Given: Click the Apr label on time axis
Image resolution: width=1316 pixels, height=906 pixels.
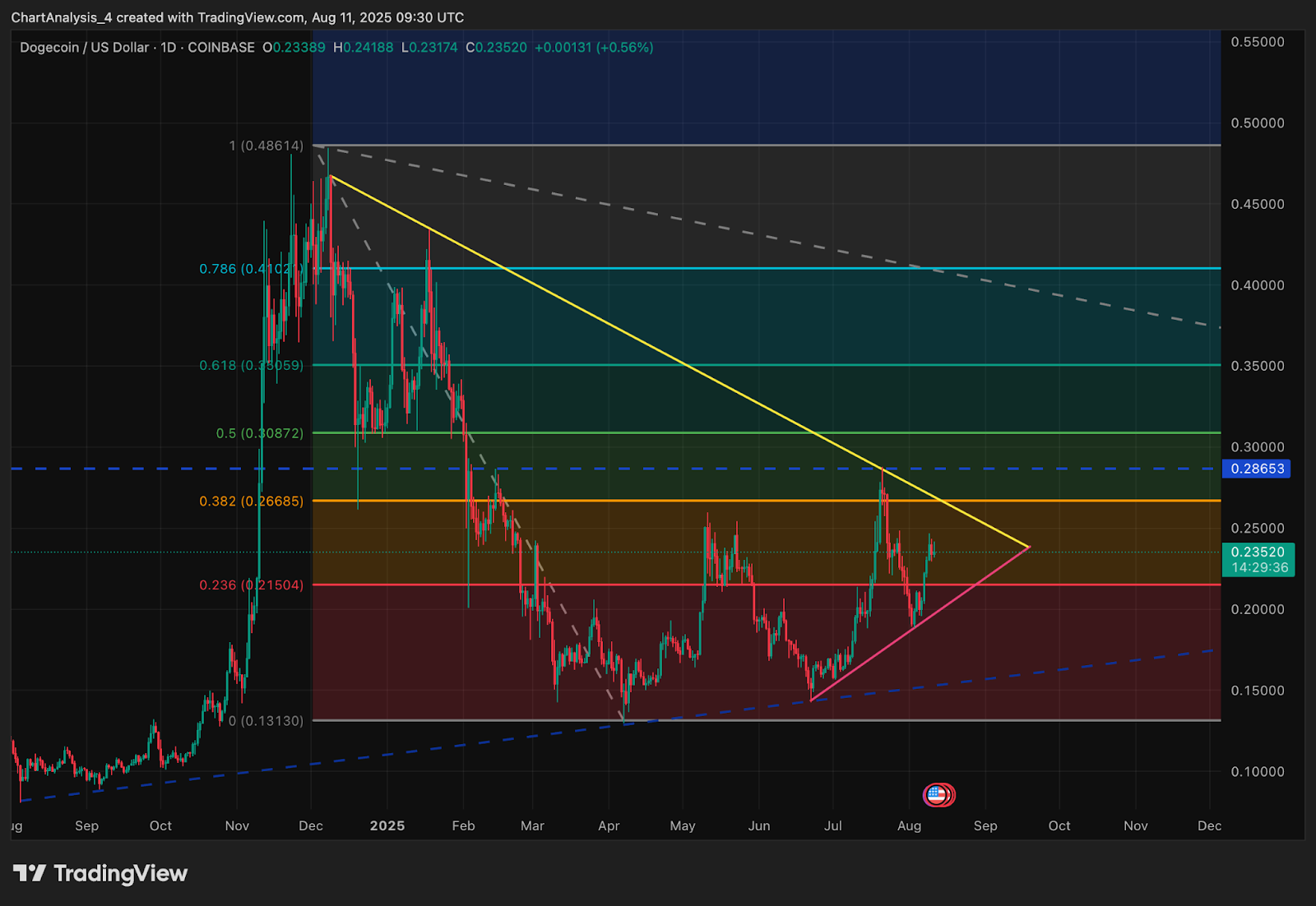Looking at the screenshot, I should pos(609,825).
